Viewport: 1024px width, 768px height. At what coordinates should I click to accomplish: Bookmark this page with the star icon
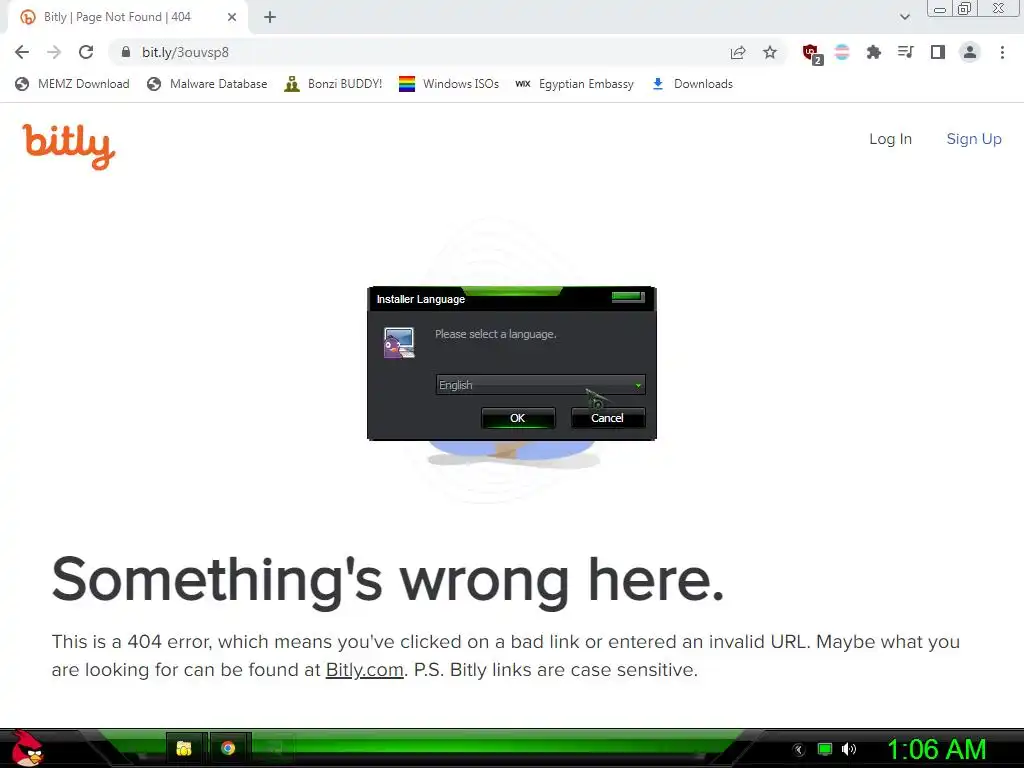tap(770, 52)
